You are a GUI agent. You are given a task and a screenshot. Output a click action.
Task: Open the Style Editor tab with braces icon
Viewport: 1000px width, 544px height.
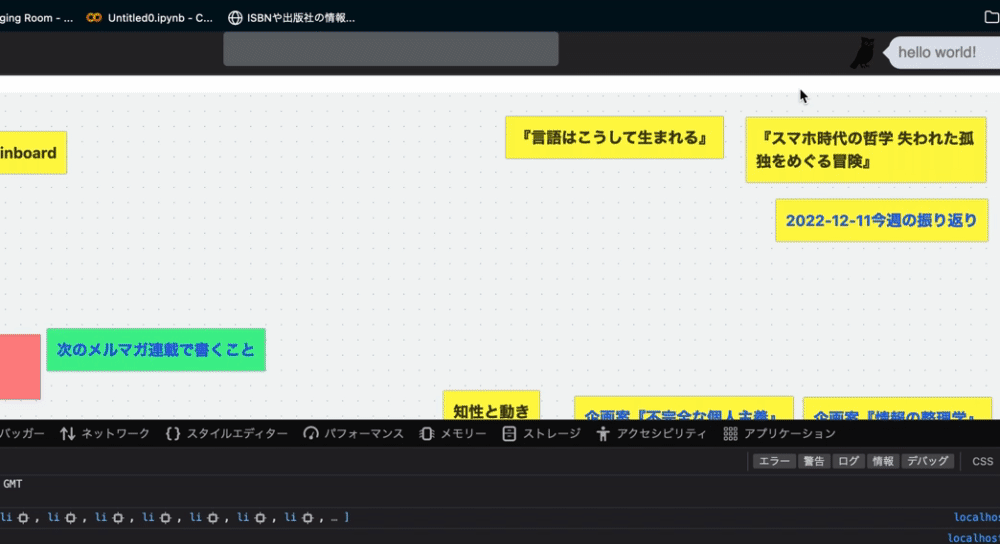[x=226, y=434]
